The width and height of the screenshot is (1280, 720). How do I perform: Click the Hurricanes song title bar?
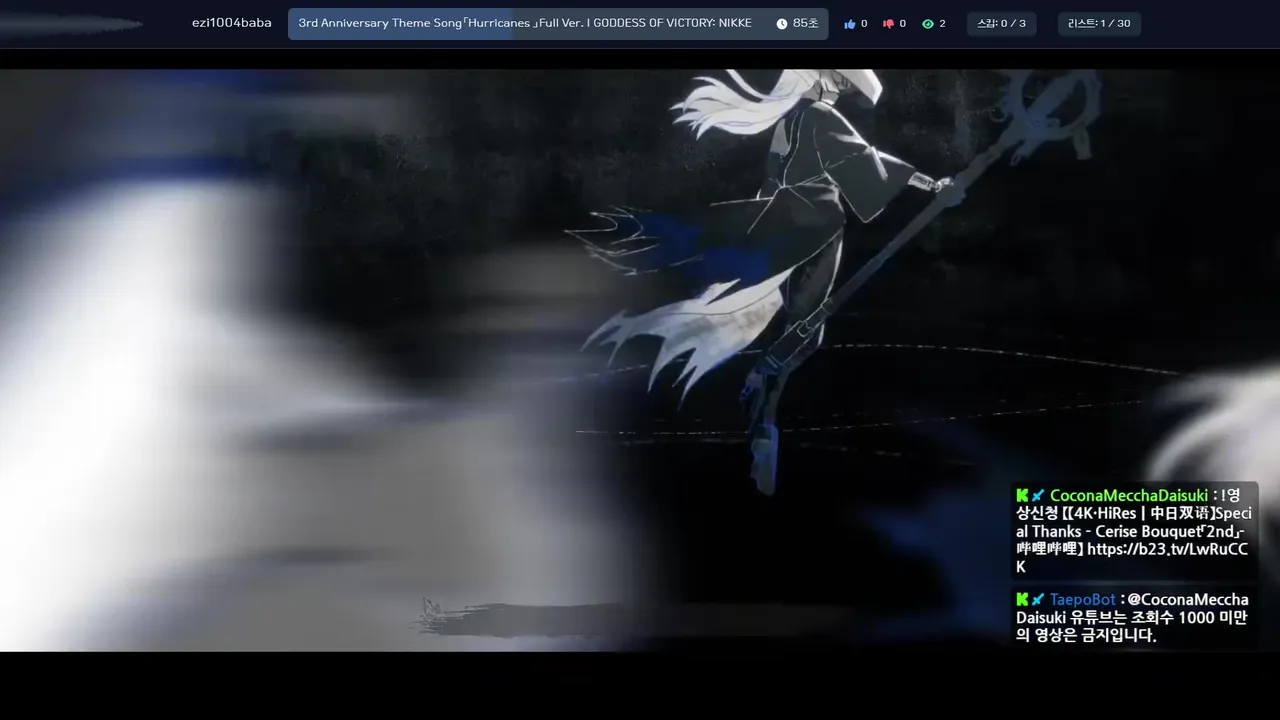tap(558, 24)
